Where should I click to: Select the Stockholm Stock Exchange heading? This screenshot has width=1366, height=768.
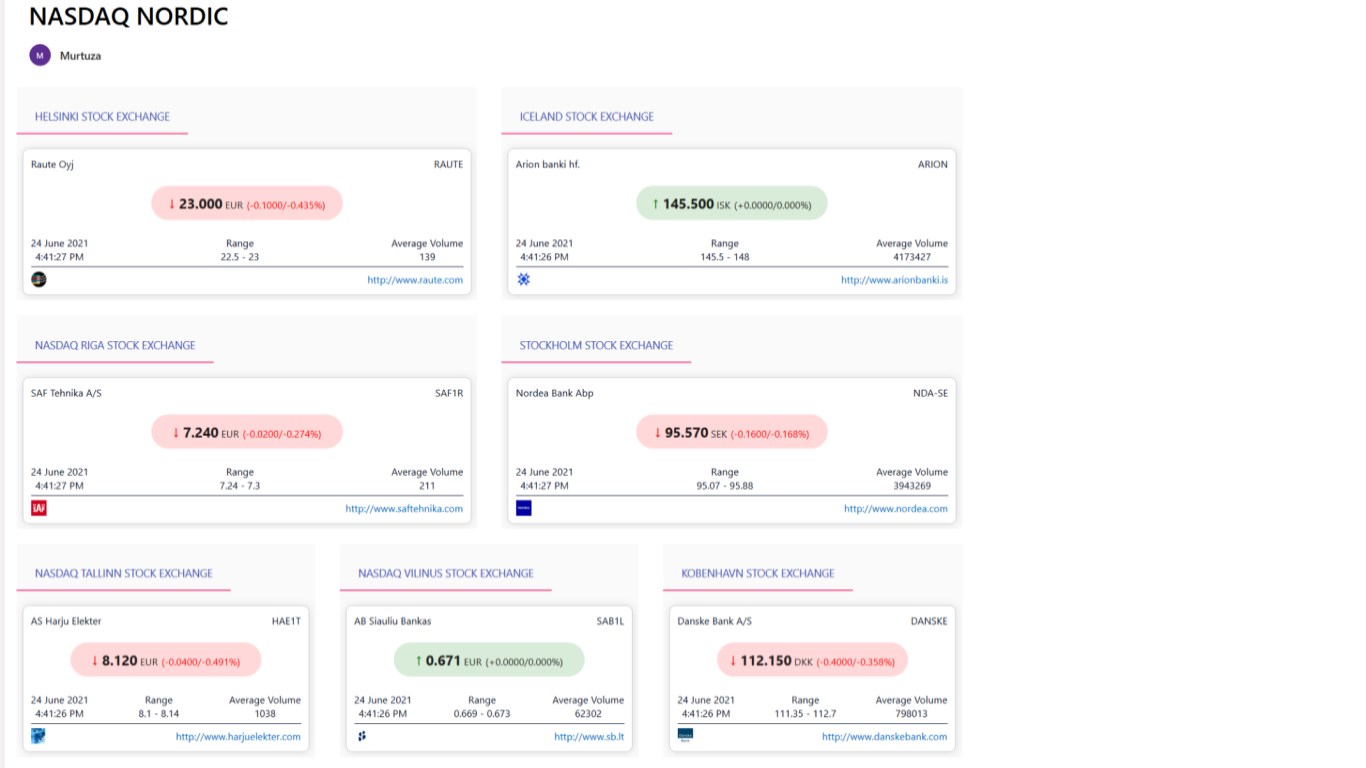click(596, 345)
